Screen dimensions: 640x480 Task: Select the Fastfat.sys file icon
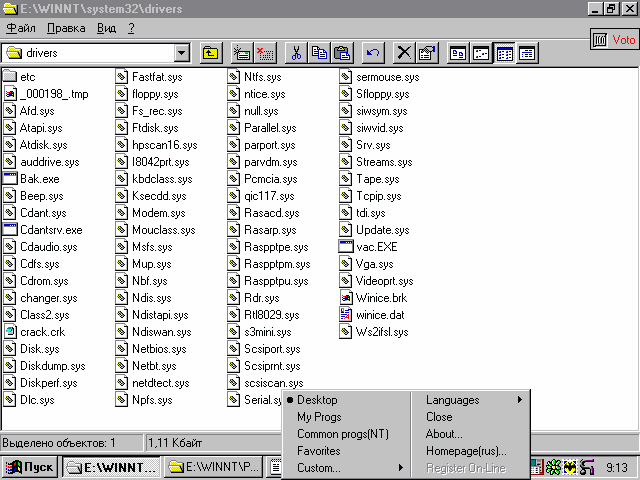[x=122, y=76]
